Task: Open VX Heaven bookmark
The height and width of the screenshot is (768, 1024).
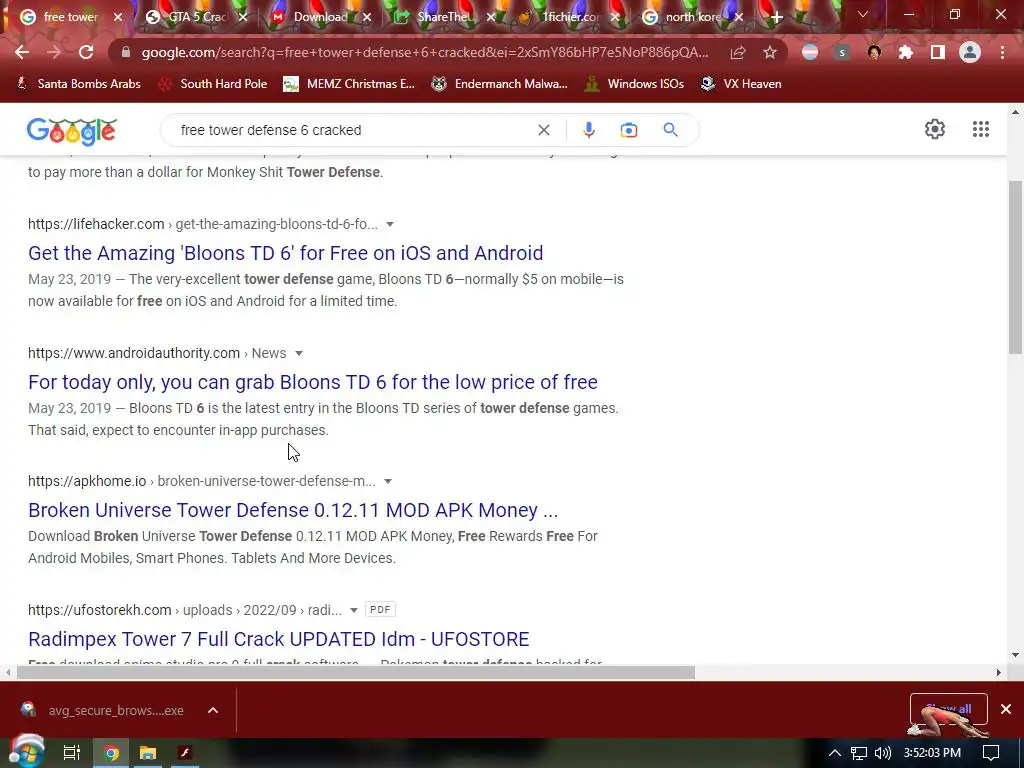Action: tap(741, 84)
